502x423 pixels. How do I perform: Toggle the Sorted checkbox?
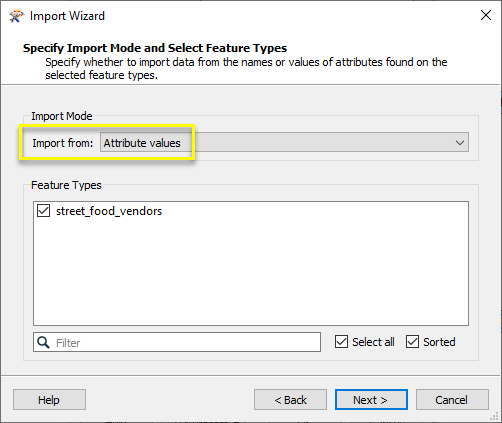click(x=412, y=342)
